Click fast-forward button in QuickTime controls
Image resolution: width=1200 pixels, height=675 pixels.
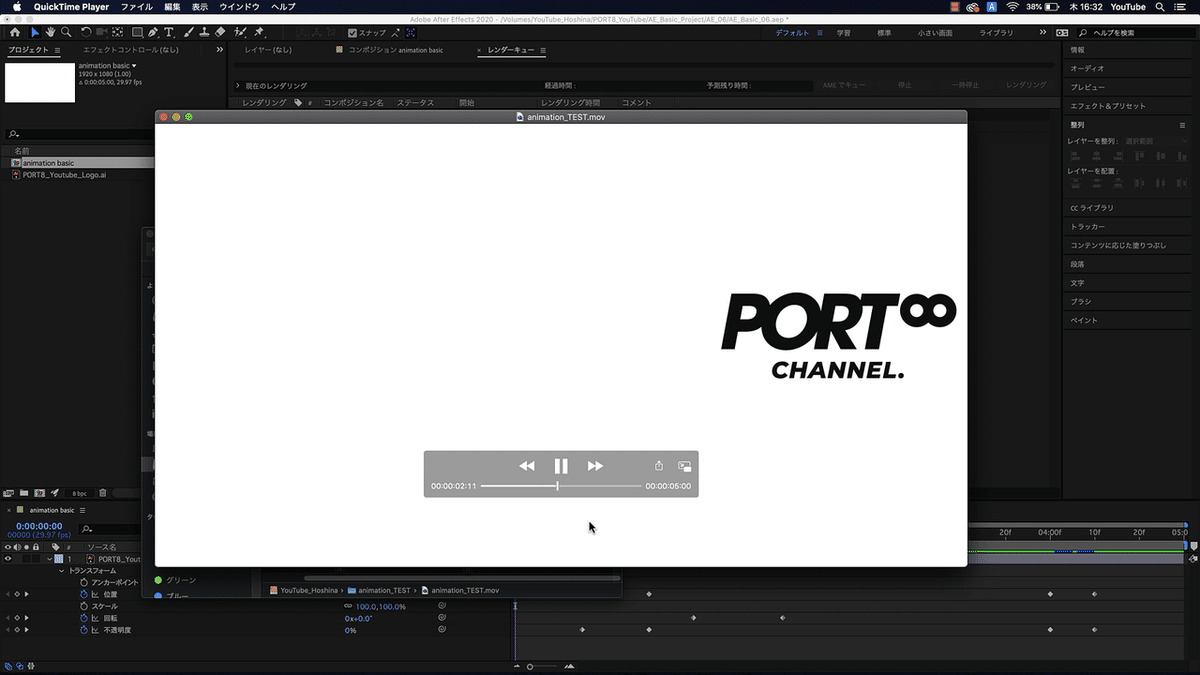click(595, 466)
